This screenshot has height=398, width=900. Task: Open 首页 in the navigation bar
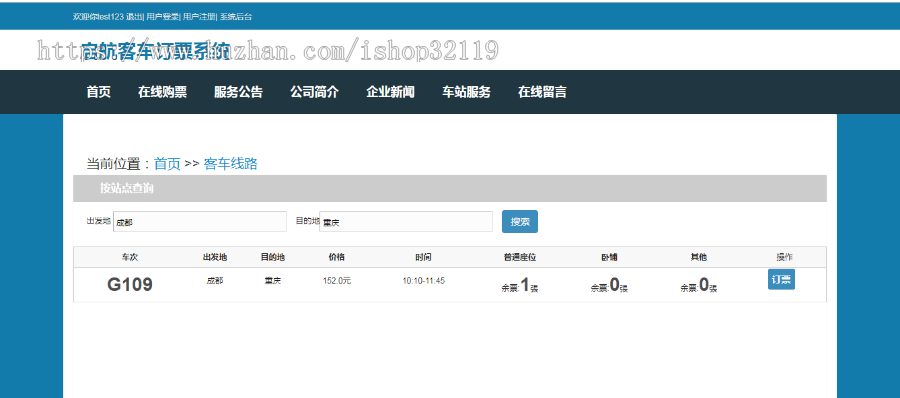(x=99, y=92)
